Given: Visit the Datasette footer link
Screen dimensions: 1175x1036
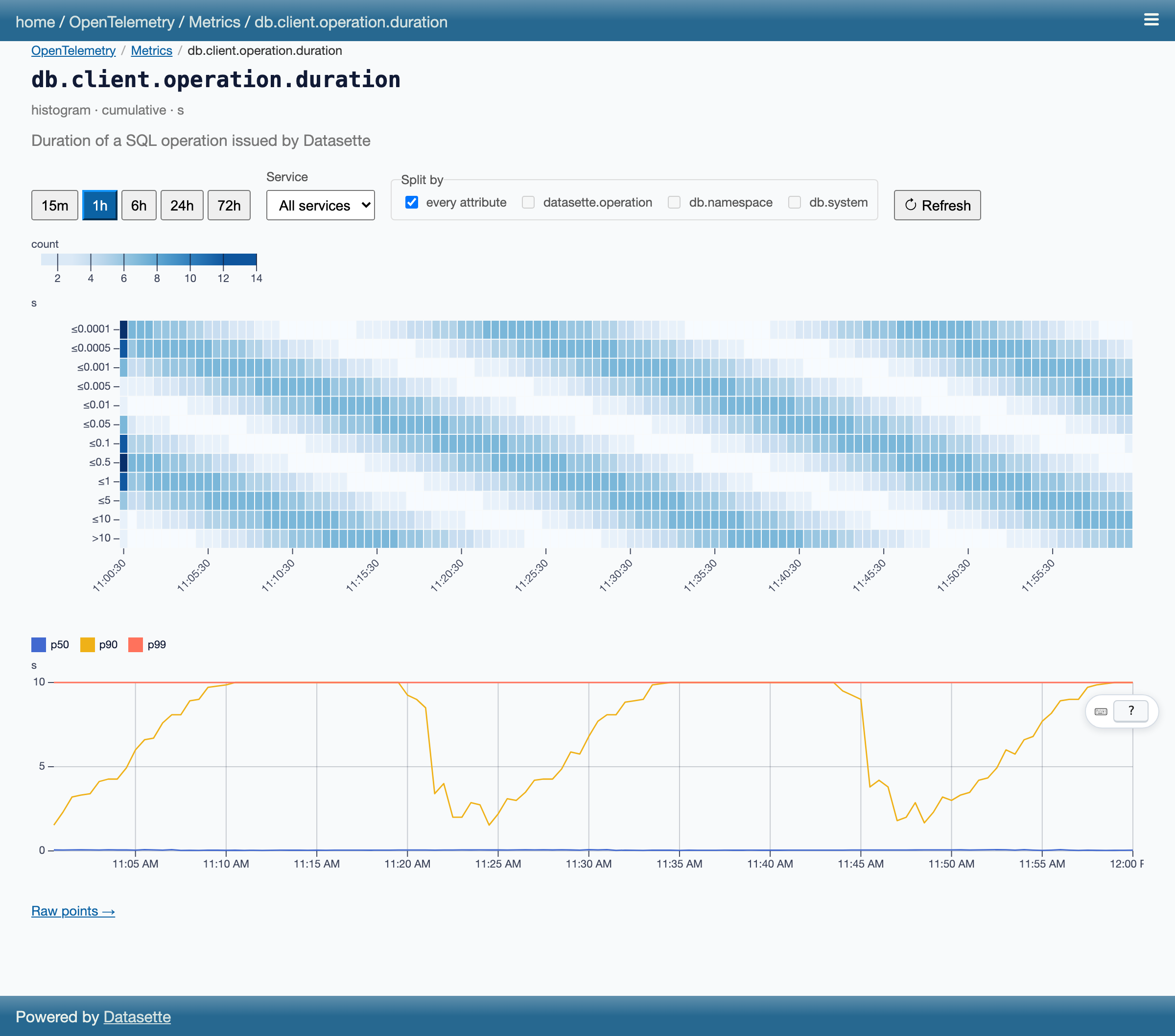Looking at the screenshot, I should pyautogui.click(x=137, y=1016).
